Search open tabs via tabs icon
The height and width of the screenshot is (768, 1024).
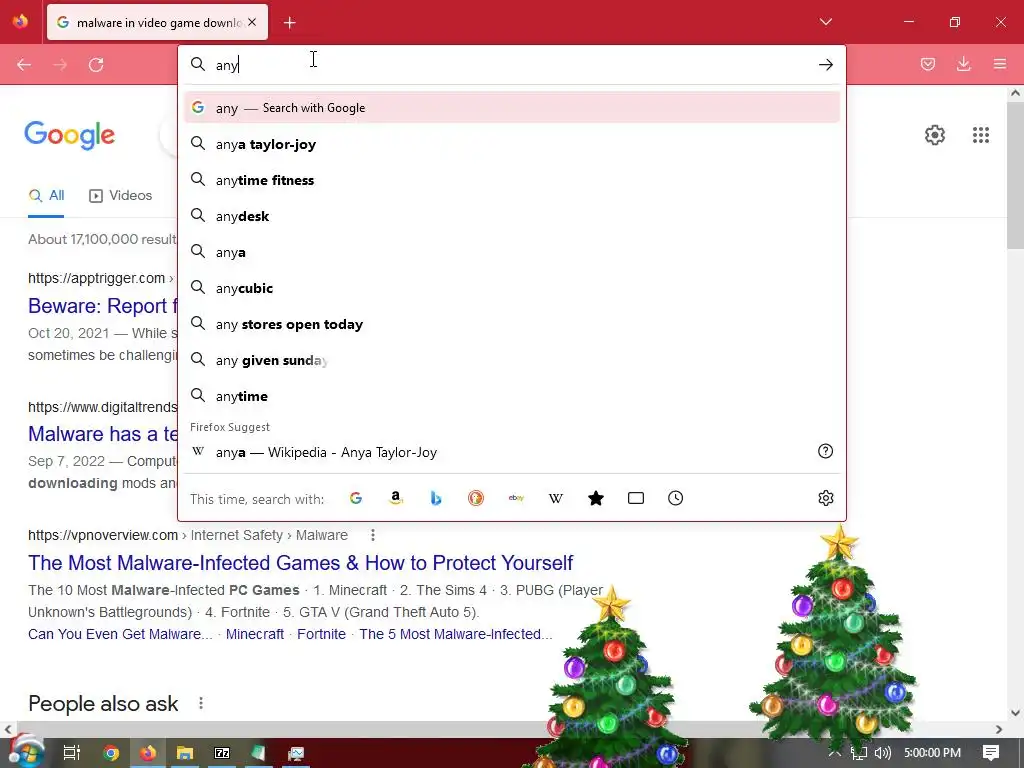pos(635,498)
